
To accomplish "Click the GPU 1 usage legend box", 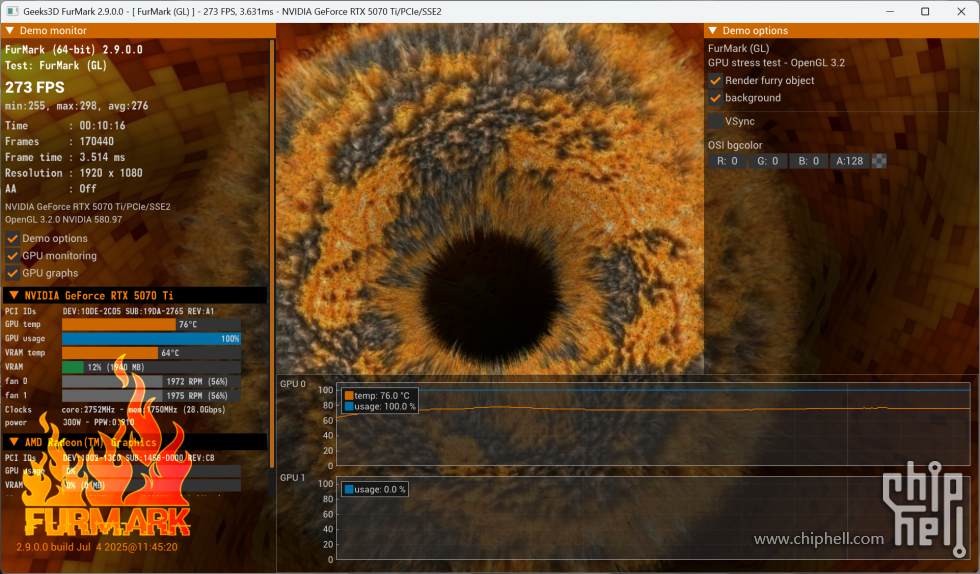I will coord(375,490).
